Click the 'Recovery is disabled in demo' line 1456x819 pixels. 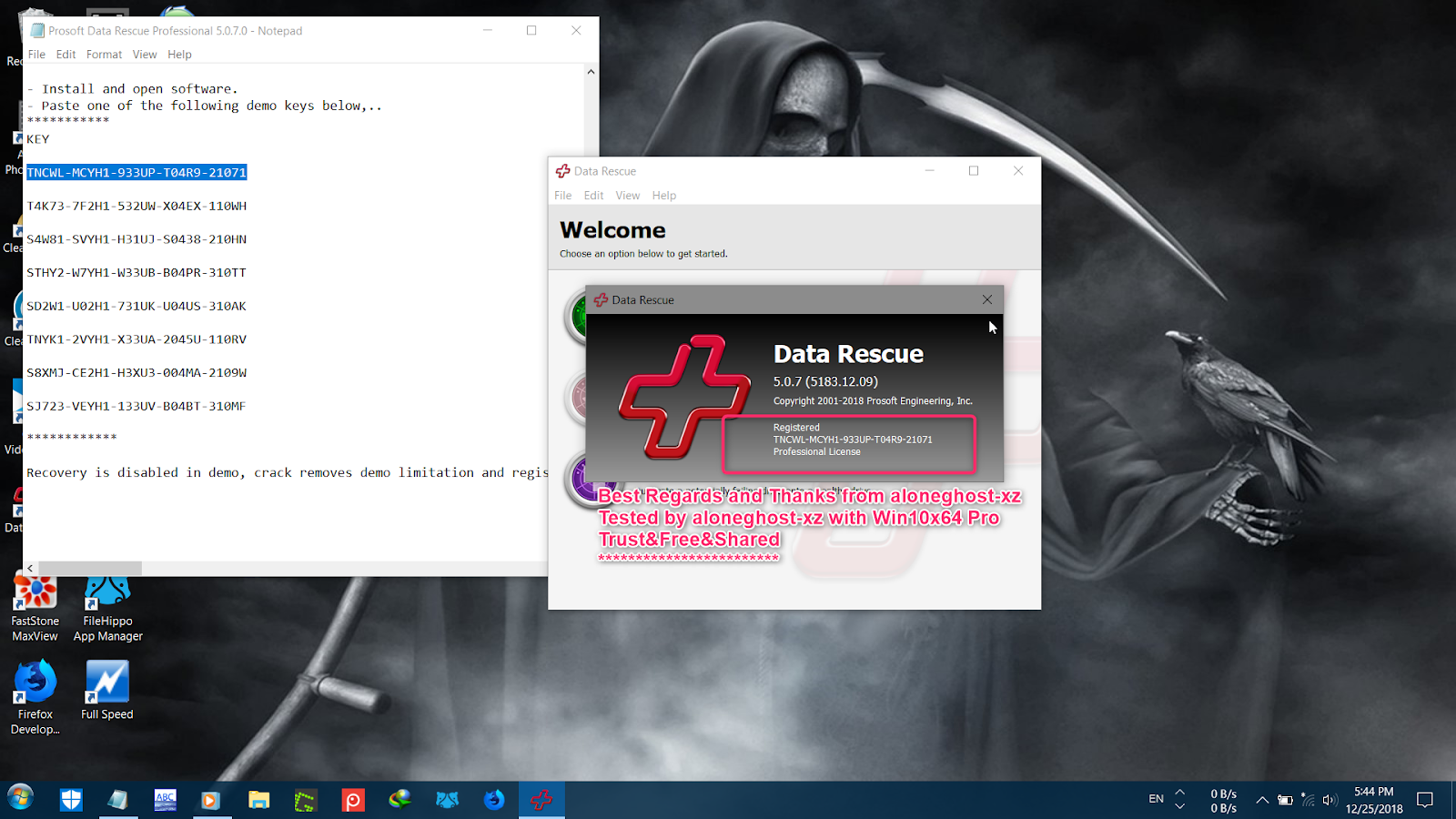(288, 472)
